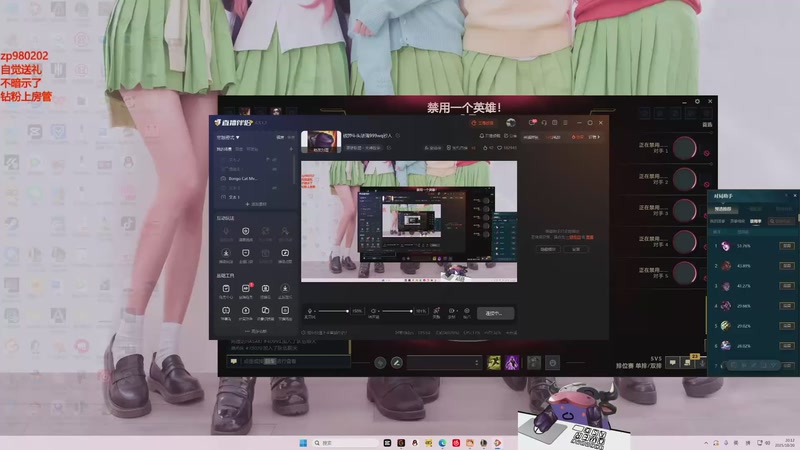Mute speaker via speaker icon under preview

[x=373, y=311]
